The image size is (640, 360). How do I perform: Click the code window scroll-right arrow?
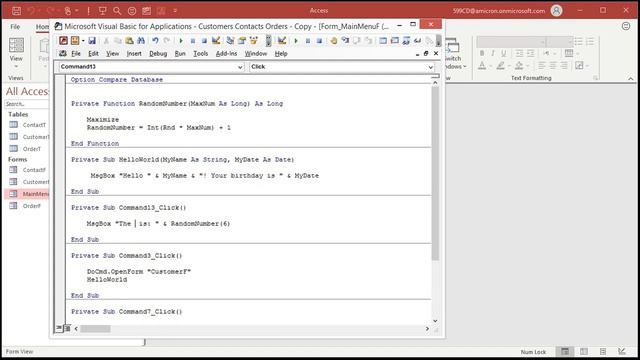[x=427, y=329]
